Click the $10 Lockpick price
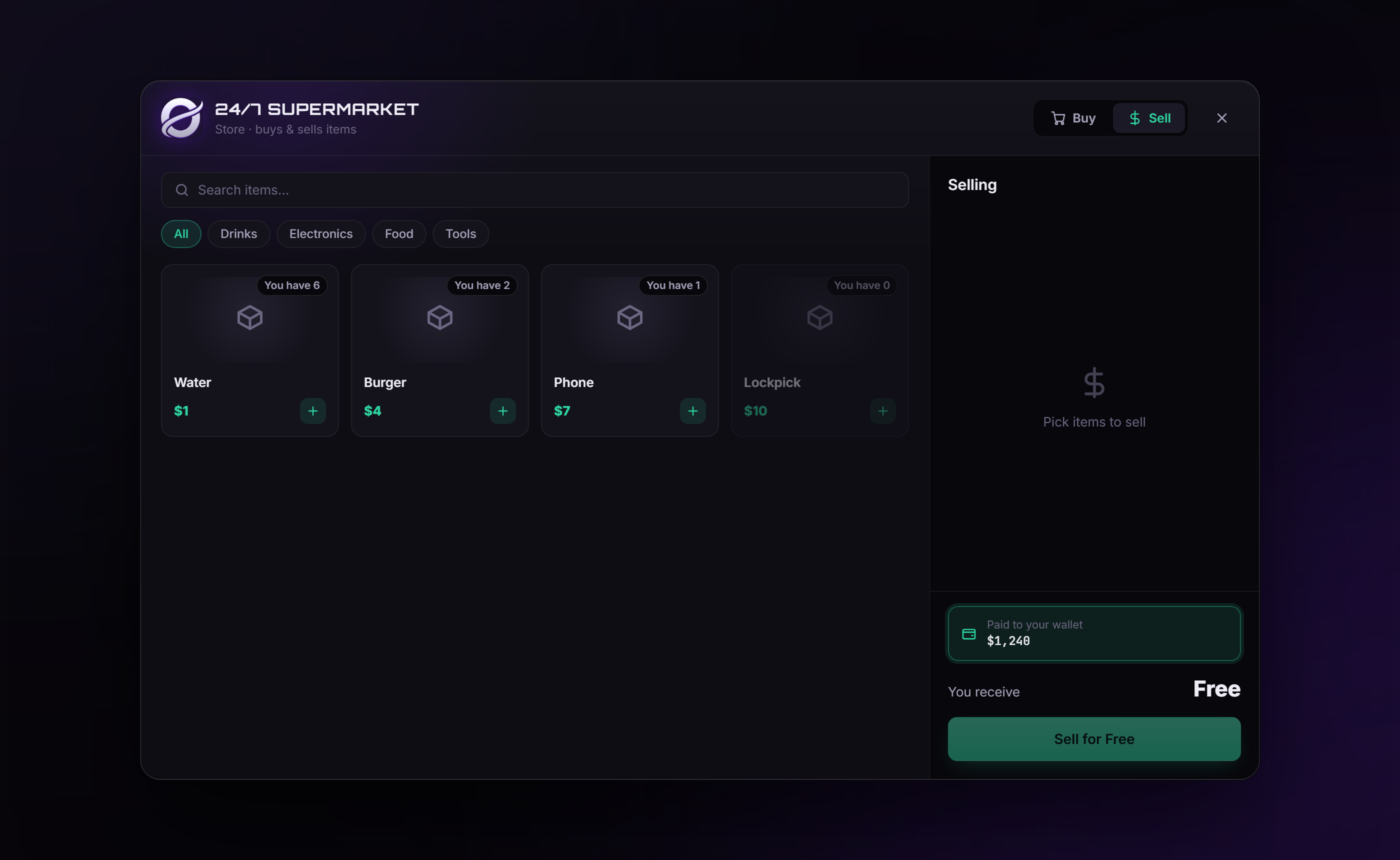1400x860 pixels. point(755,410)
